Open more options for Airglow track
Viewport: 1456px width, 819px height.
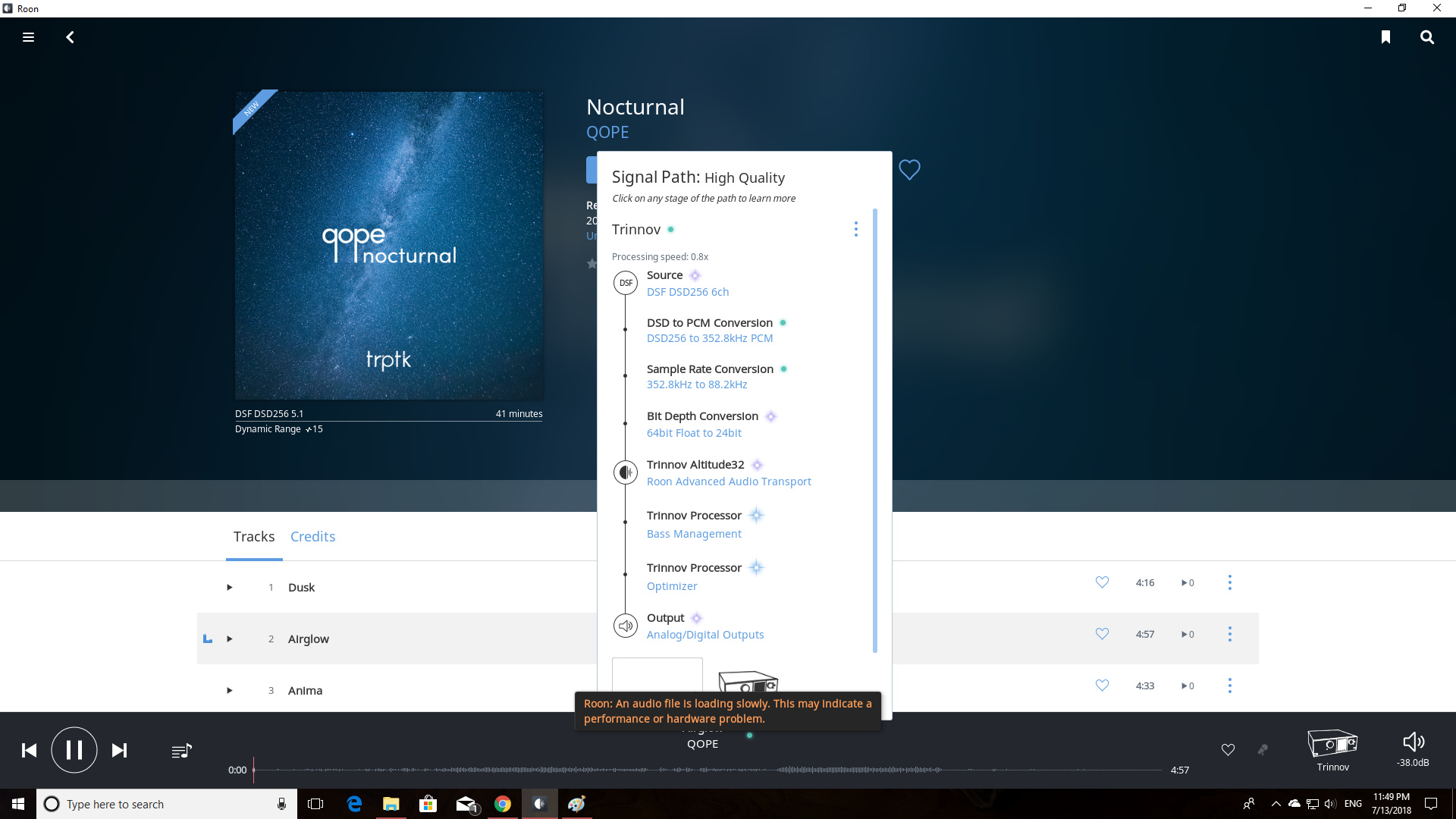(1229, 634)
